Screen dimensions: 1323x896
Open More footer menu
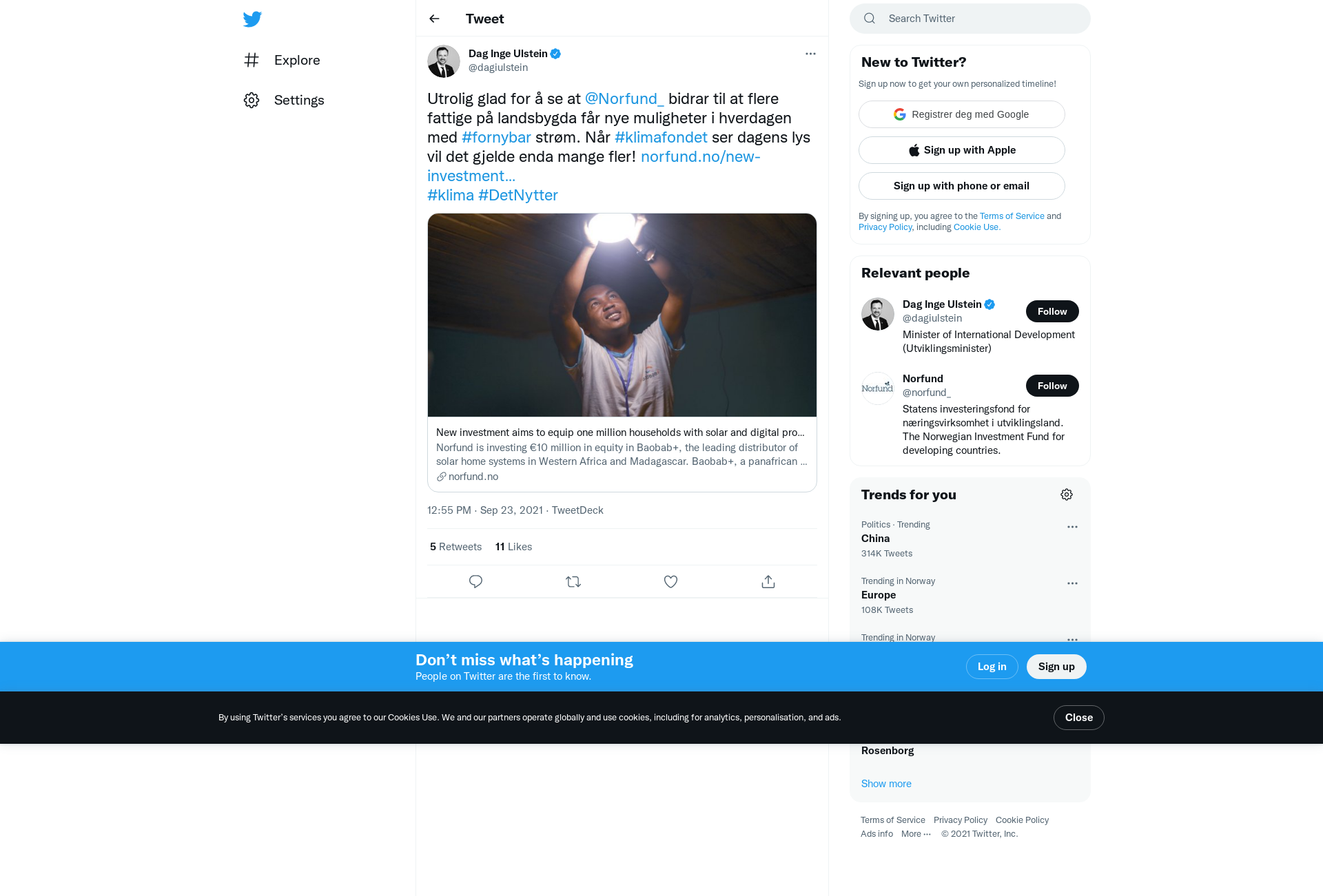(x=916, y=834)
